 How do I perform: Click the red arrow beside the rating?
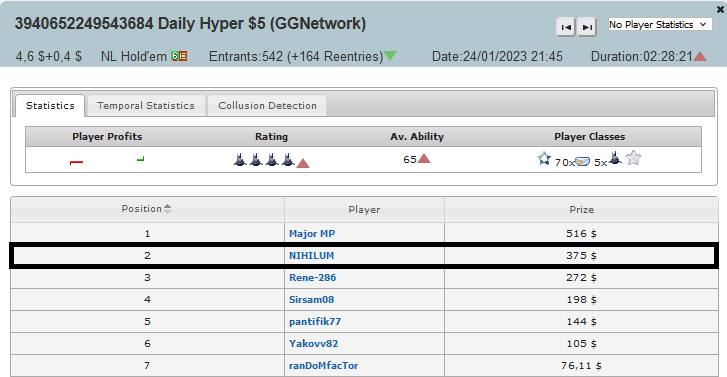pos(303,163)
